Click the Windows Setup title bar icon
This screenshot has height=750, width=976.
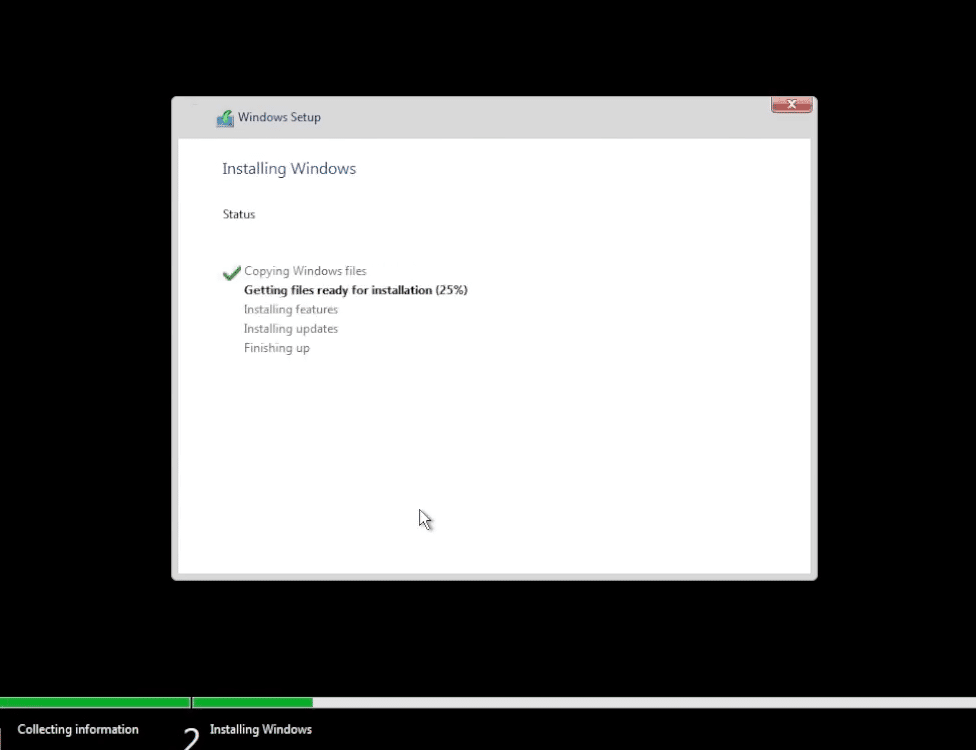pos(225,118)
